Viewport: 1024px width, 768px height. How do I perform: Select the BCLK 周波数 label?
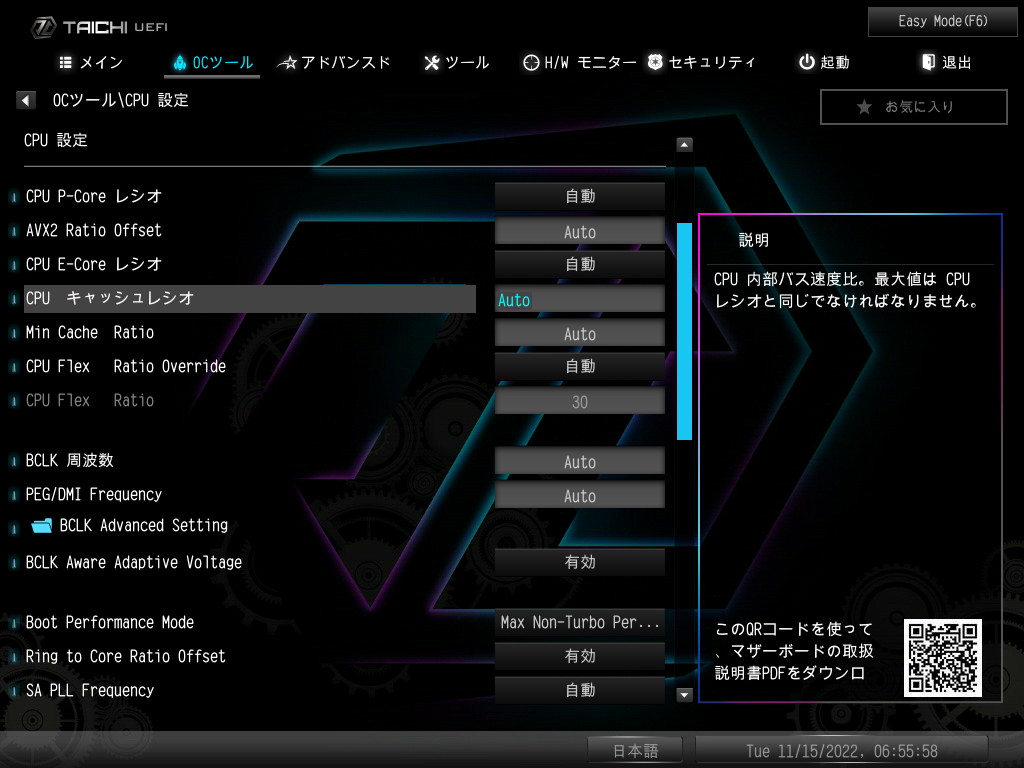pyautogui.click(x=69, y=460)
